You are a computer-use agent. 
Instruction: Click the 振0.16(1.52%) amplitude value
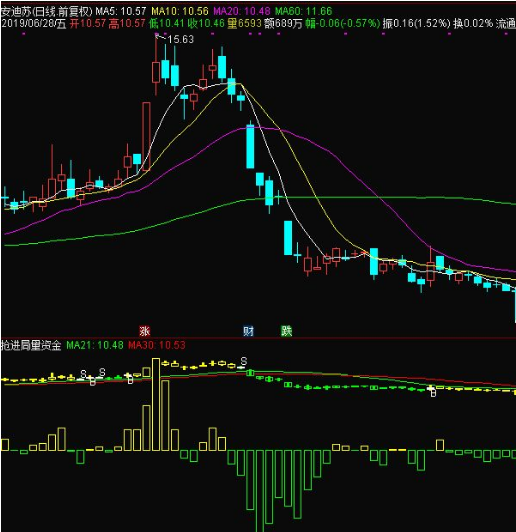point(417,24)
